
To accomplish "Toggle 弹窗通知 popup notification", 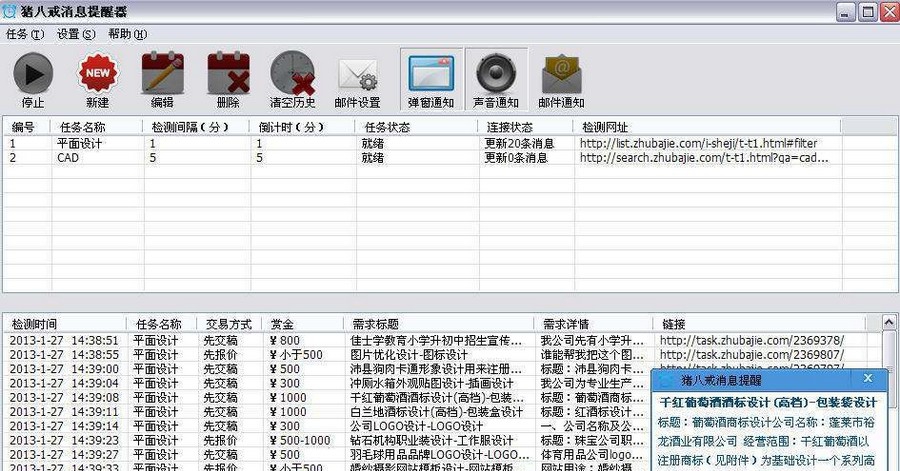I will click(431, 79).
